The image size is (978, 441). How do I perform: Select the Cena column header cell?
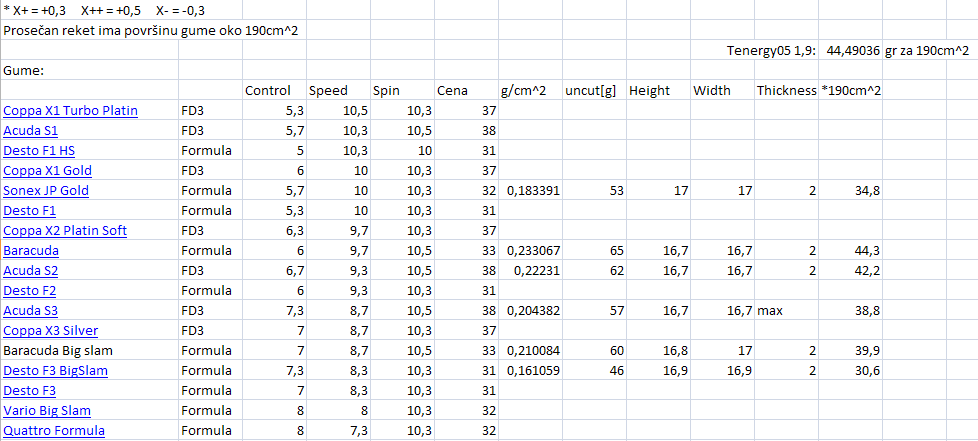pos(466,91)
